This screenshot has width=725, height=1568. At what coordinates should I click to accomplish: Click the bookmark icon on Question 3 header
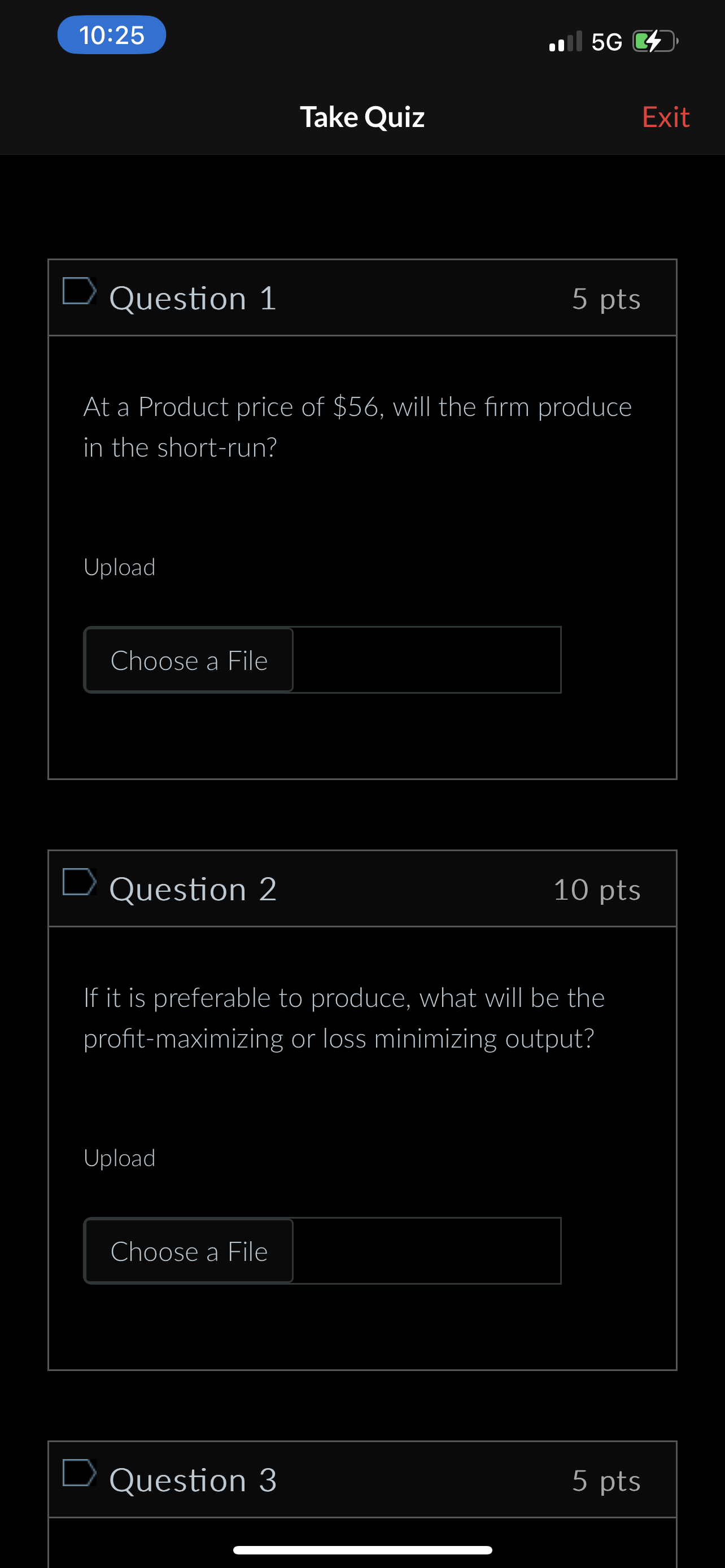point(78,1477)
